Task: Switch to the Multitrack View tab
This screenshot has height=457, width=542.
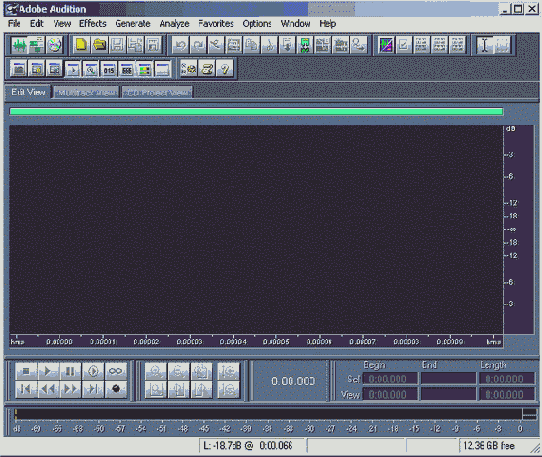Action: 86,93
